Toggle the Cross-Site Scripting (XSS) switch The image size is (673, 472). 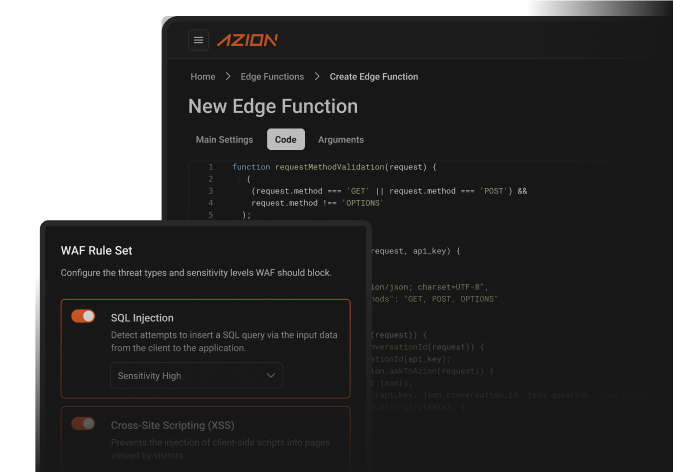[83, 424]
